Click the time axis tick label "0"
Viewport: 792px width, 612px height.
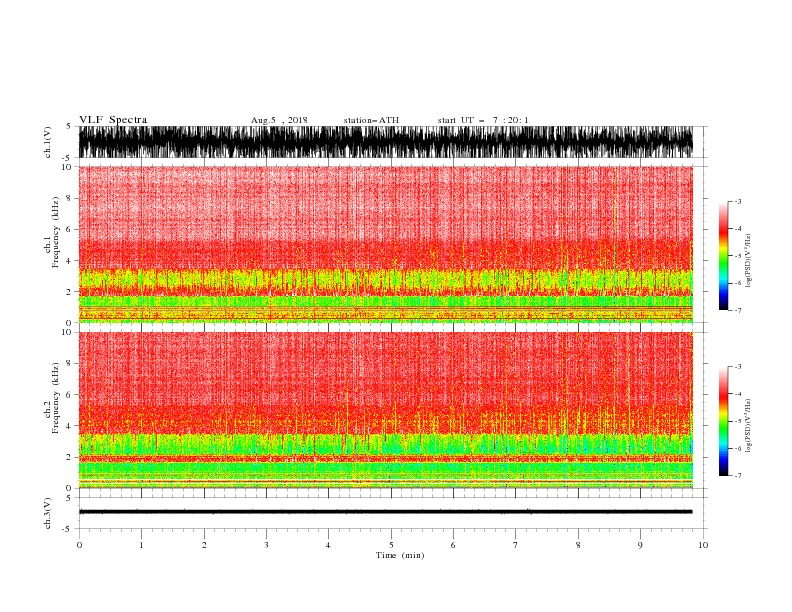tap(79, 545)
